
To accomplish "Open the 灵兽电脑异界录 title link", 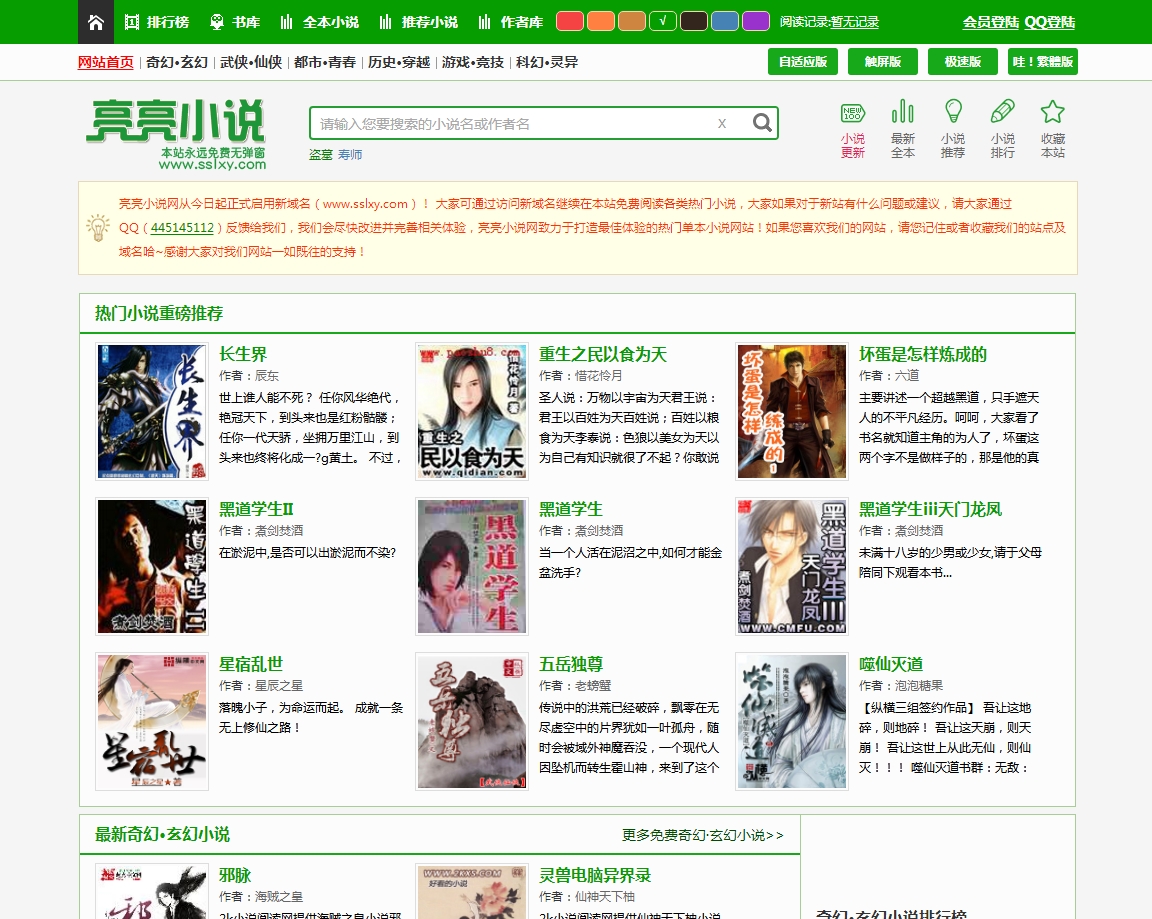I will (595, 875).
